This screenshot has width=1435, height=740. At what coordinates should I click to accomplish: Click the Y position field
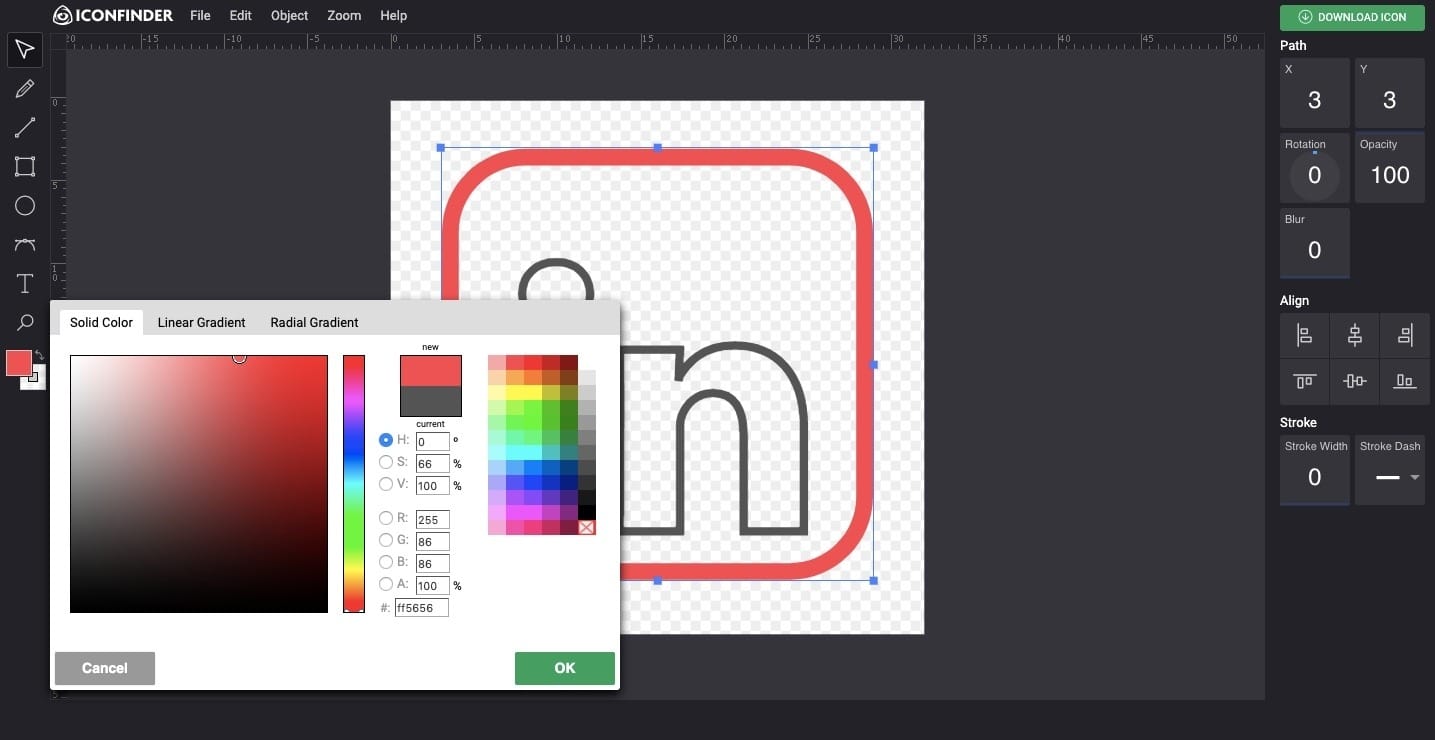pyautogui.click(x=1389, y=93)
